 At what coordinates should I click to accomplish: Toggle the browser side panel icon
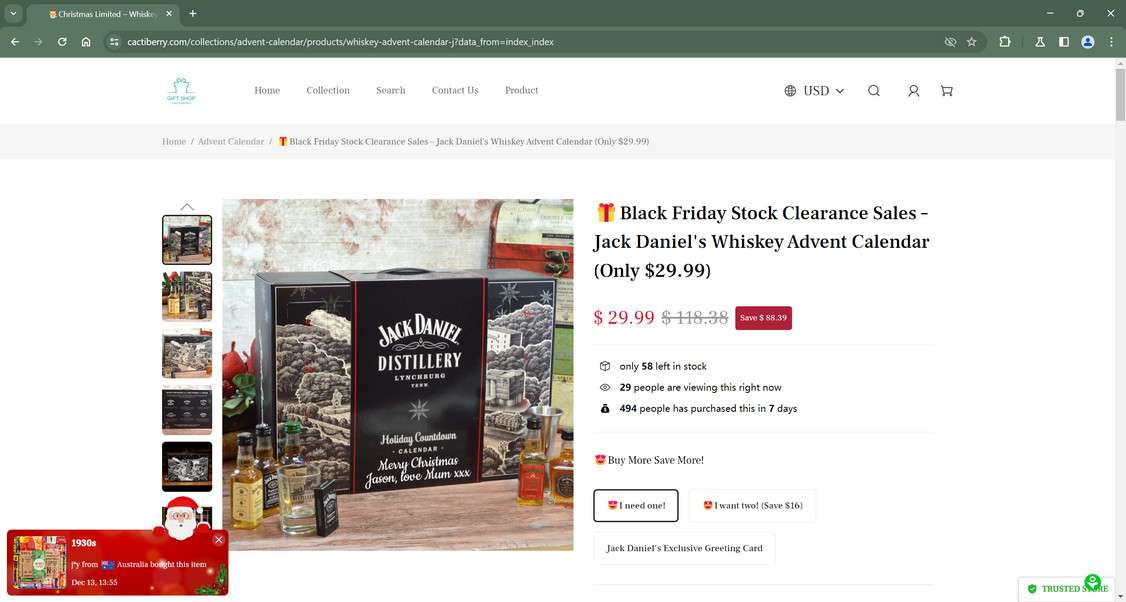pyautogui.click(x=1064, y=42)
